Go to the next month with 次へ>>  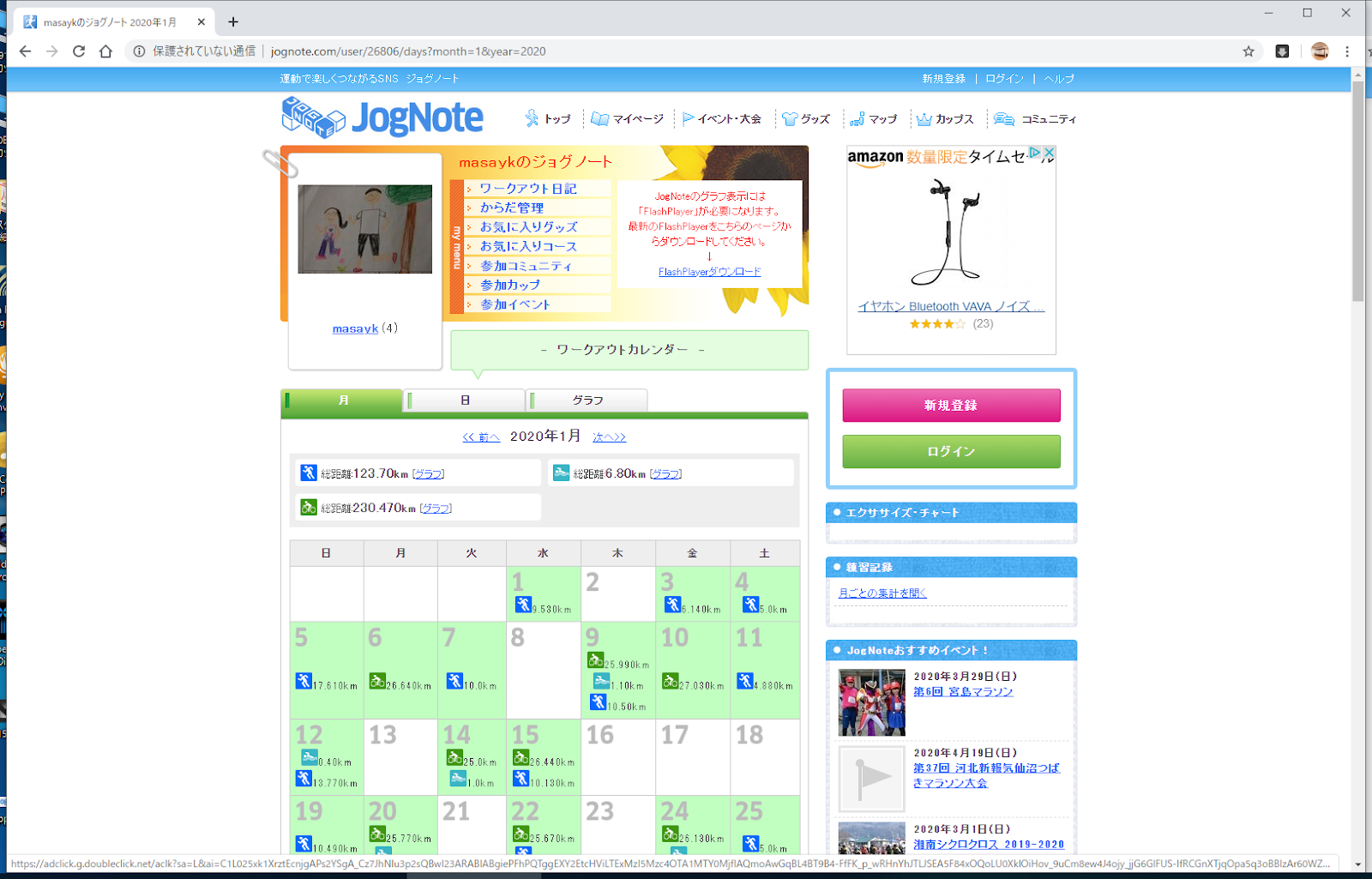610,437
